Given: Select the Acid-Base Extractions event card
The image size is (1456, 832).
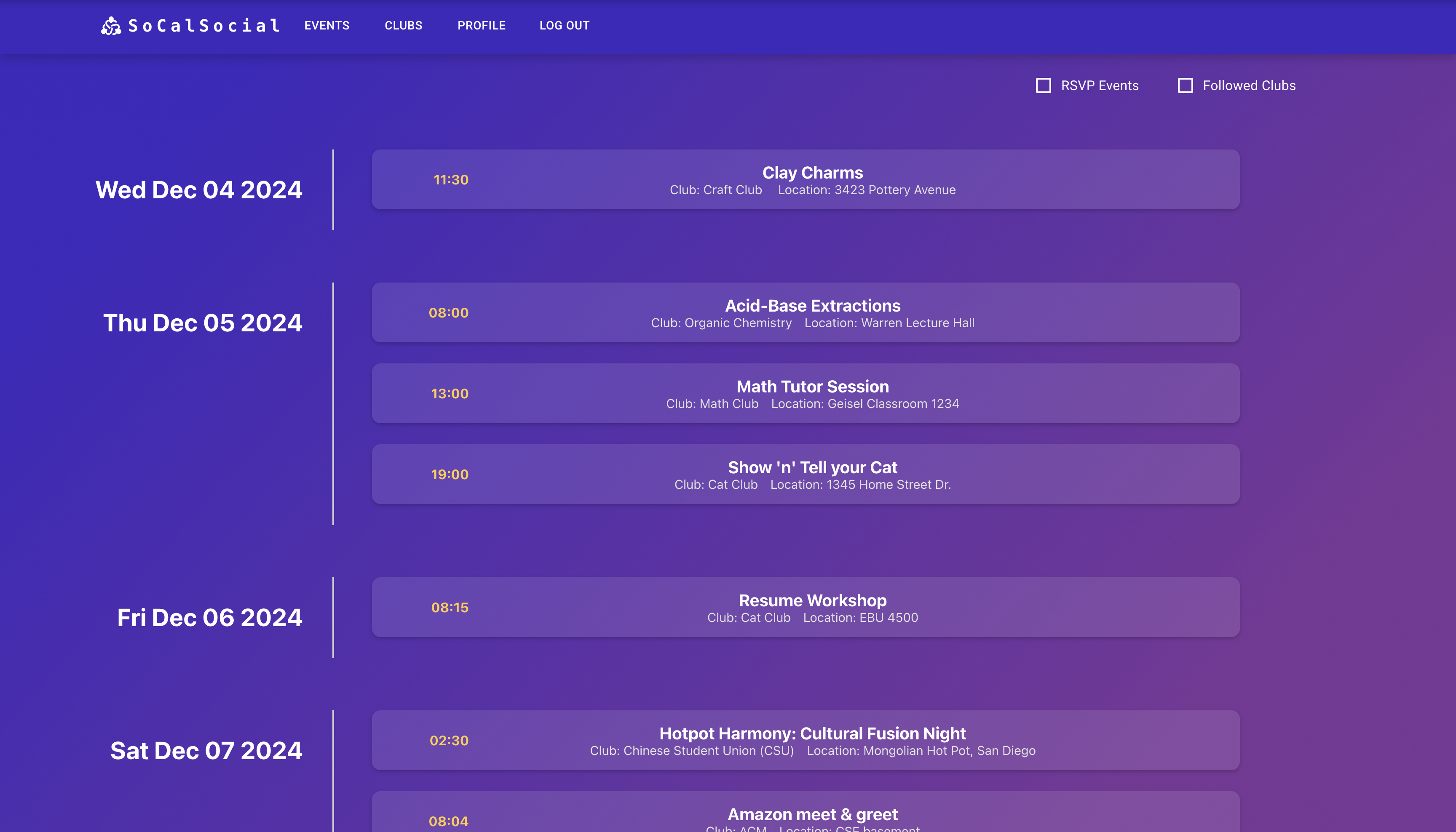Looking at the screenshot, I should pos(806,312).
